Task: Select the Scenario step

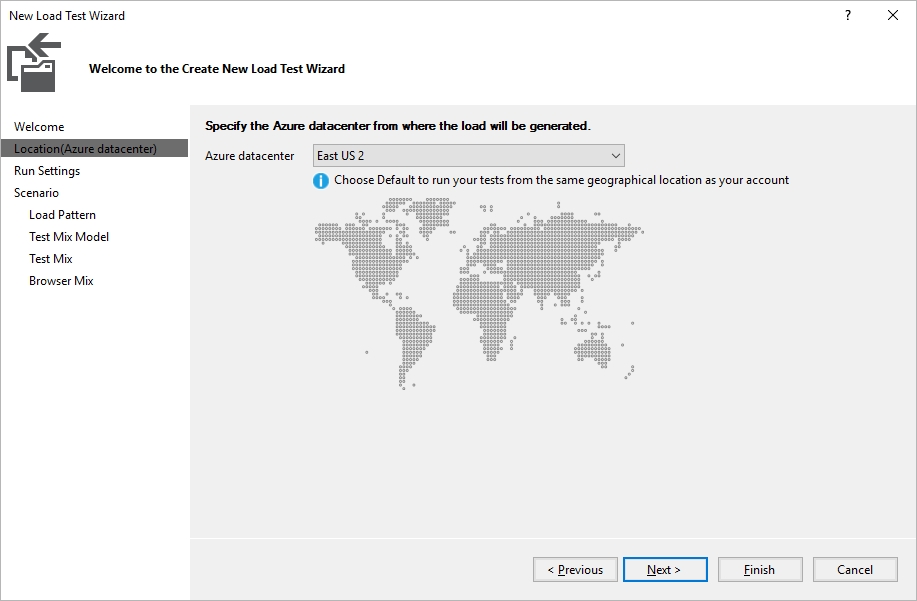Action: [36, 193]
